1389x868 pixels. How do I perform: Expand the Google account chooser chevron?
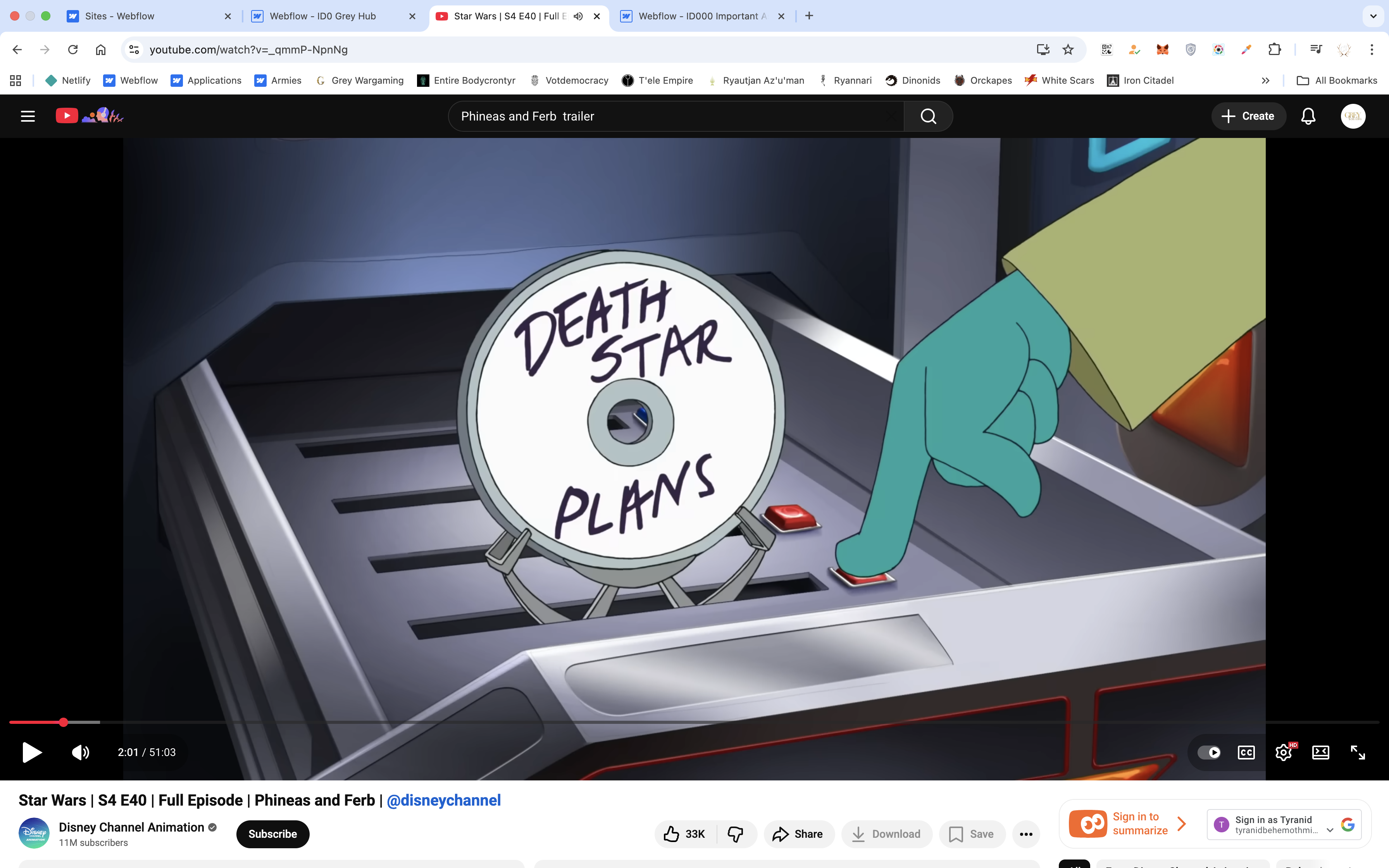[1329, 830]
